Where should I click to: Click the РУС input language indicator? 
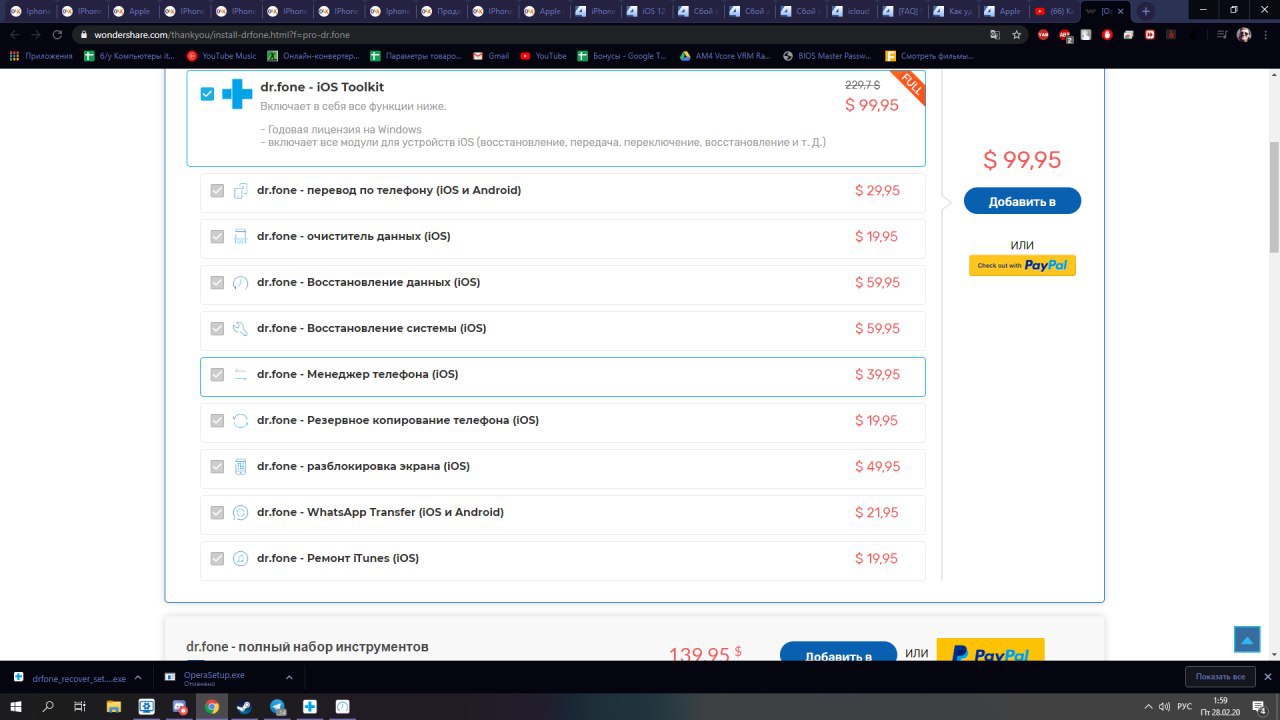click(1184, 706)
